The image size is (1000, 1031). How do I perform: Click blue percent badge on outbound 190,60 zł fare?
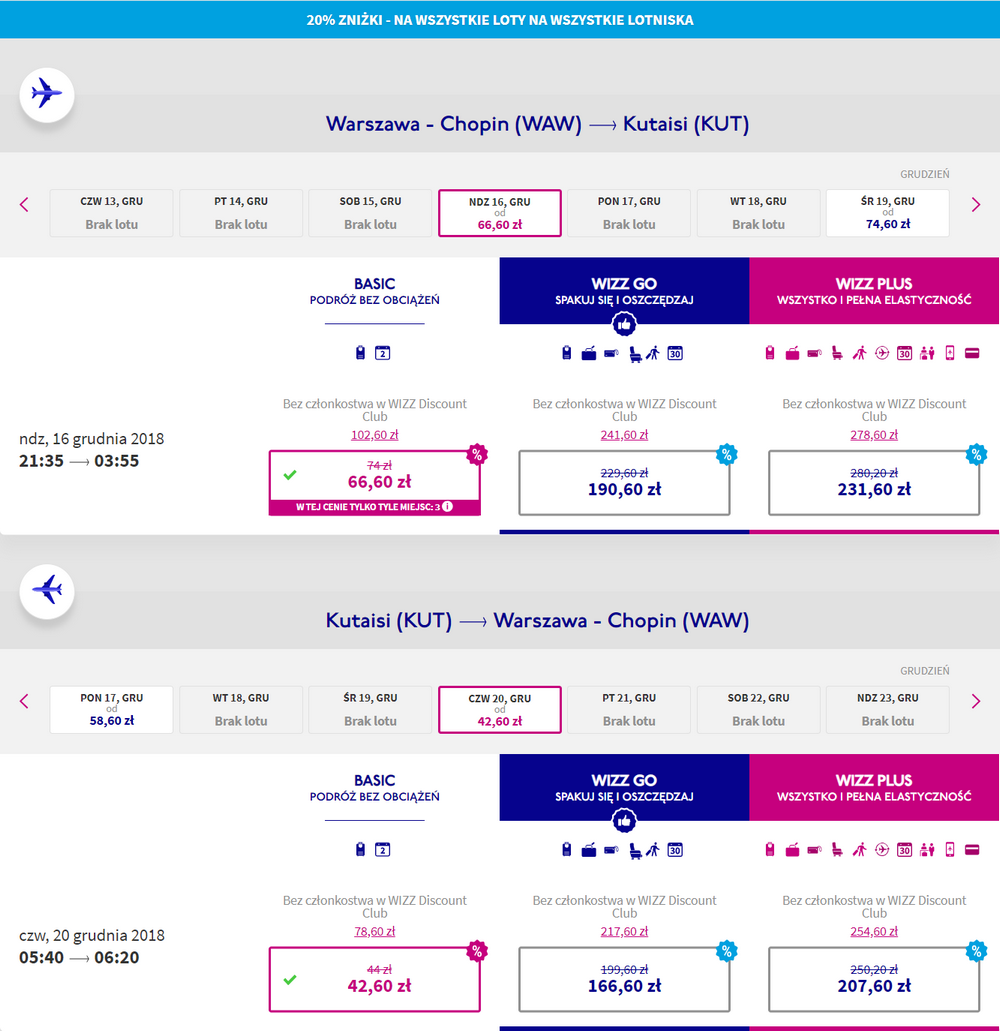click(726, 454)
